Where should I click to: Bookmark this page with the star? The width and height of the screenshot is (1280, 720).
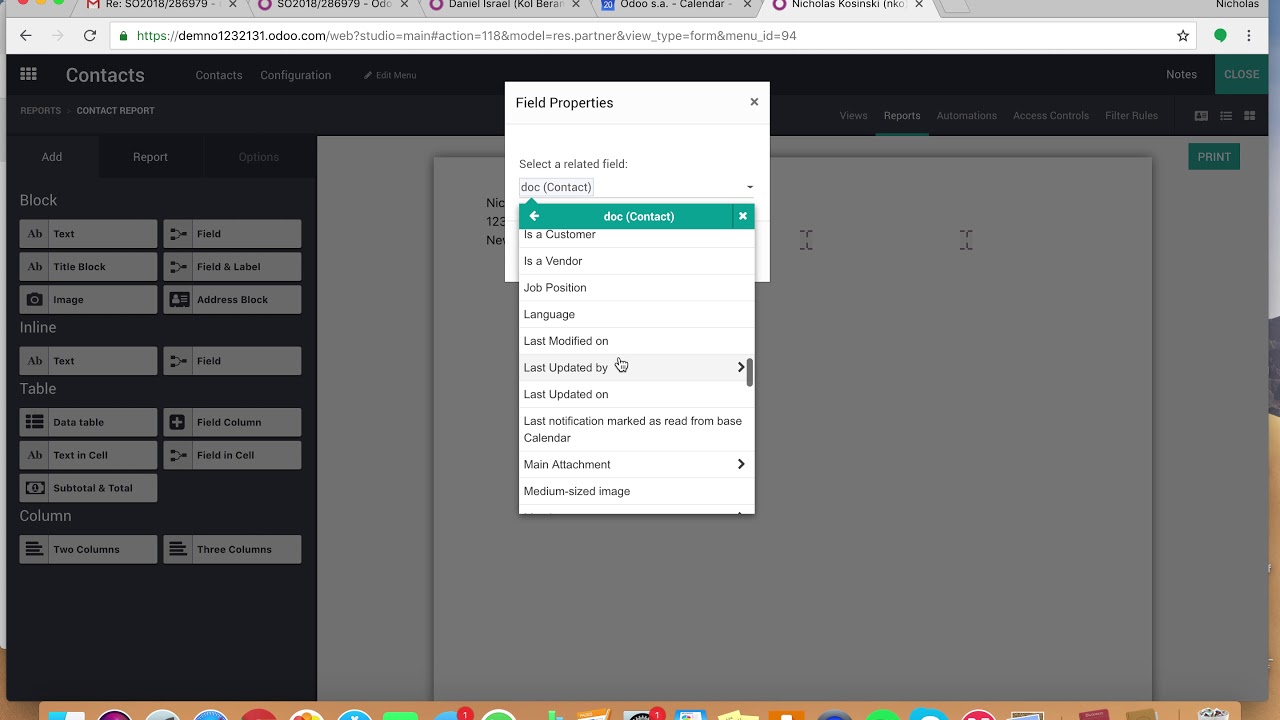coord(1183,36)
